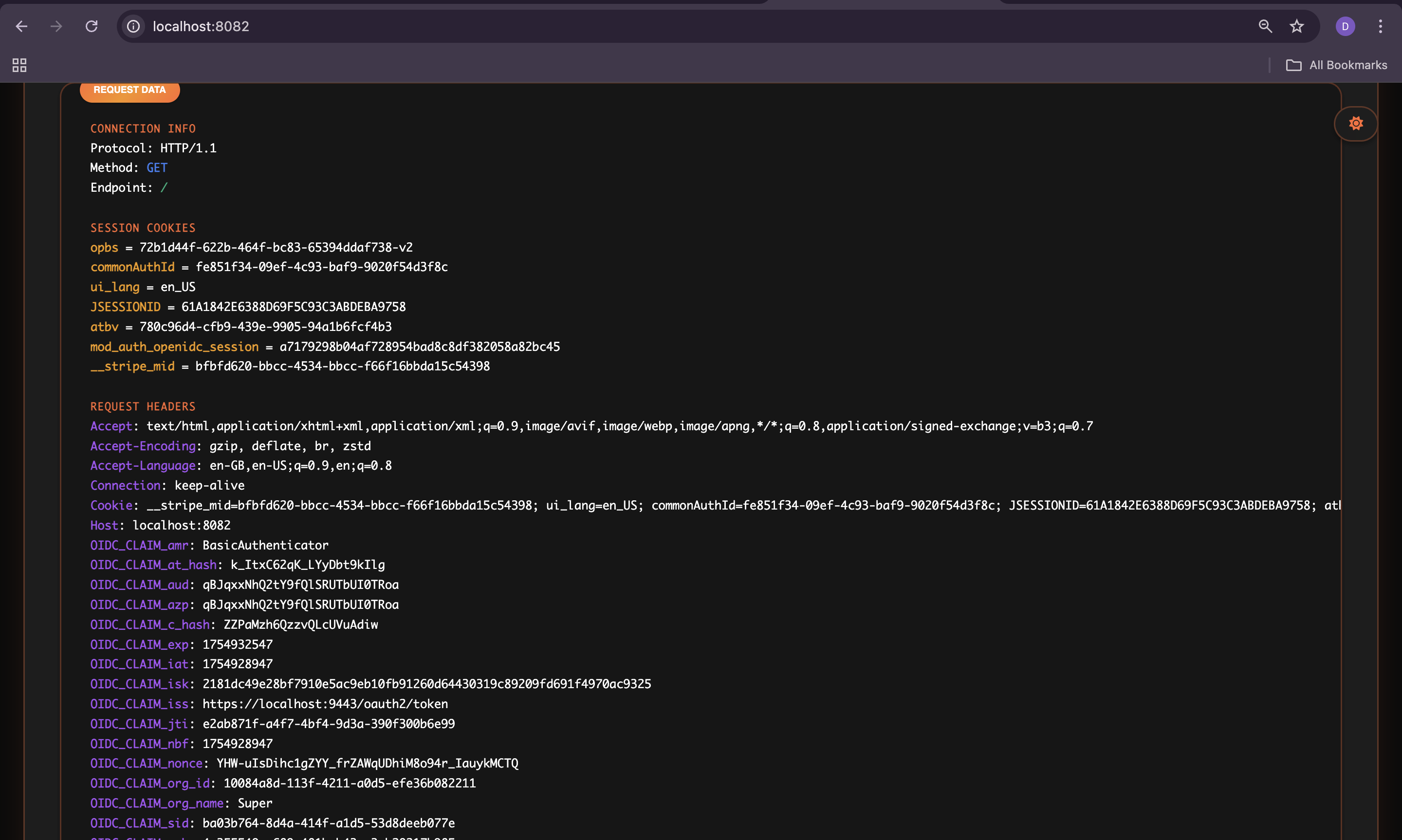Screen dimensions: 1402x840
Task: Select the OIDC_CLAIM_aud header name
Action: coord(139,584)
